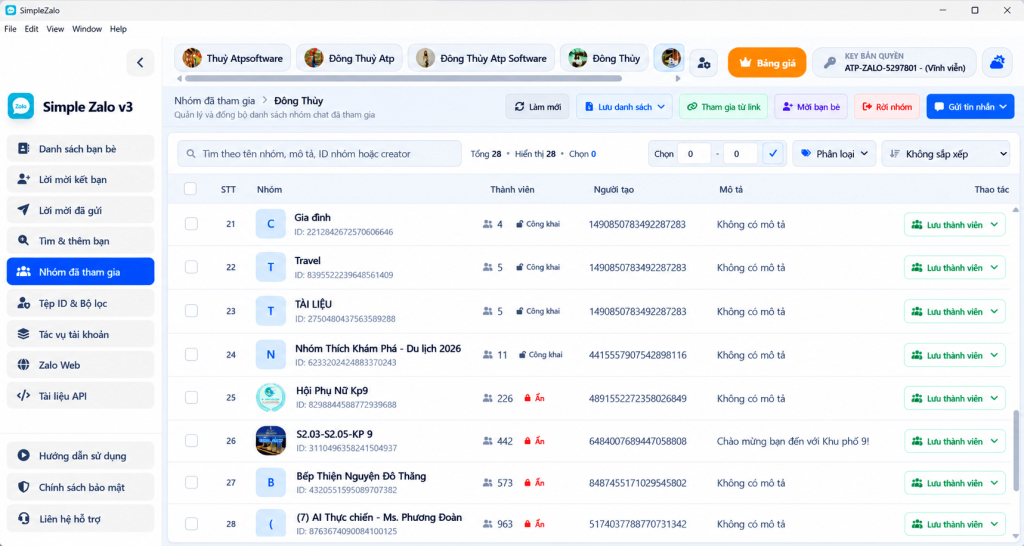This screenshot has width=1024, height=546.
Task: Expand Lưu thành viên for Bếp Thiện Nguyện
Action: pyautogui.click(x=954, y=483)
